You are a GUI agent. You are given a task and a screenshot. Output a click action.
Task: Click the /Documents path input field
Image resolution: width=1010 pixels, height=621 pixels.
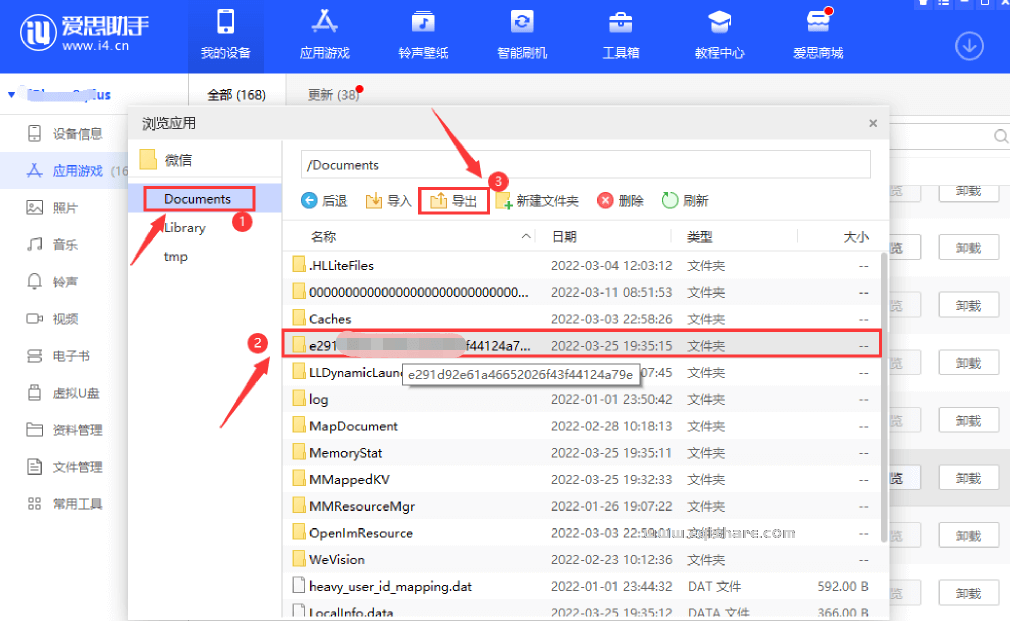click(x=585, y=165)
